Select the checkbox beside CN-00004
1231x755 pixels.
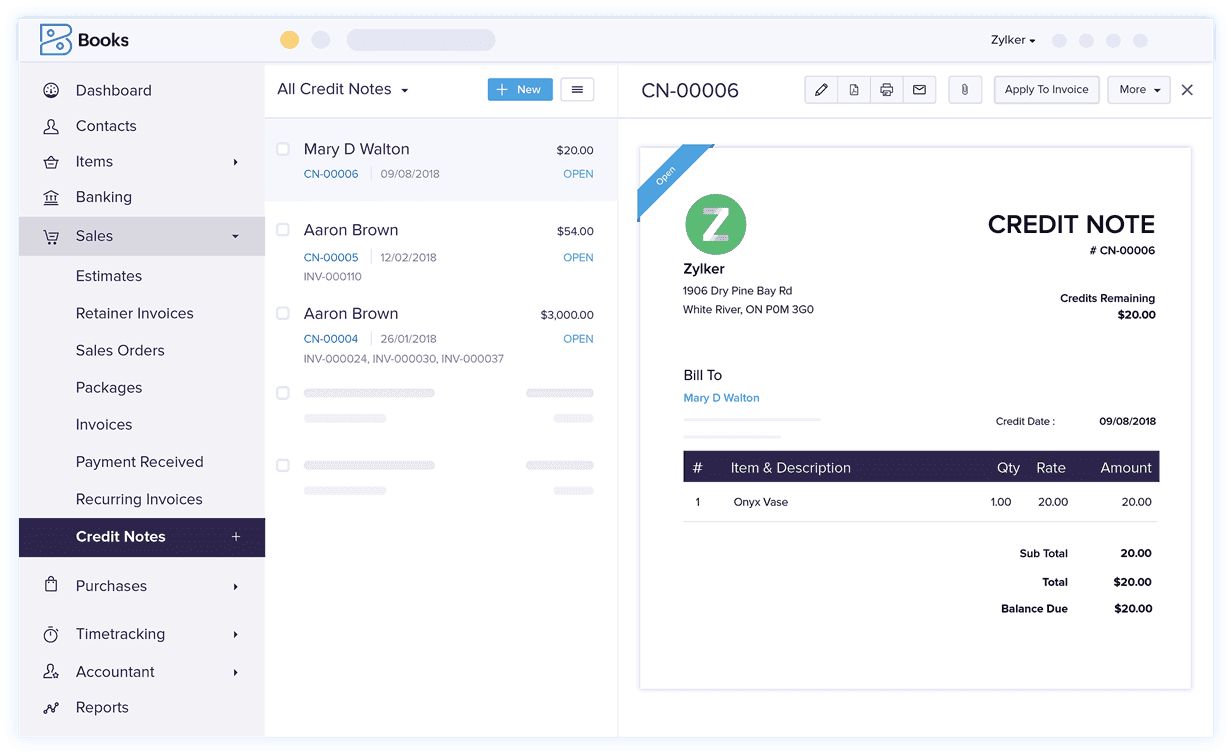pos(283,312)
